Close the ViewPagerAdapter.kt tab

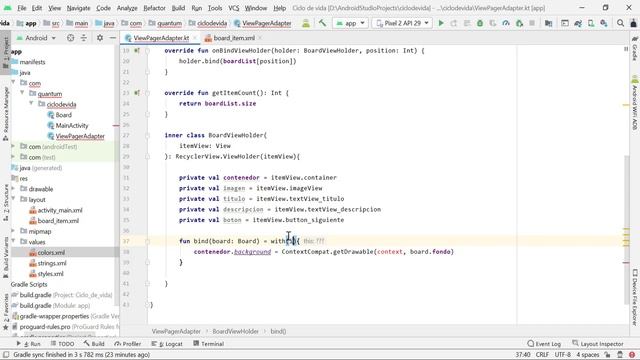(x=195, y=38)
